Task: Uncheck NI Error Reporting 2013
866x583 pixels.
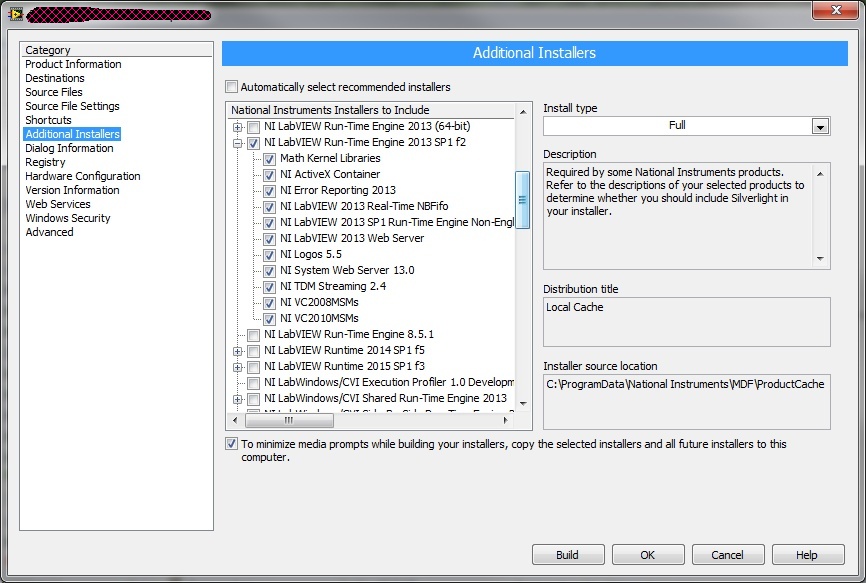Action: point(270,191)
